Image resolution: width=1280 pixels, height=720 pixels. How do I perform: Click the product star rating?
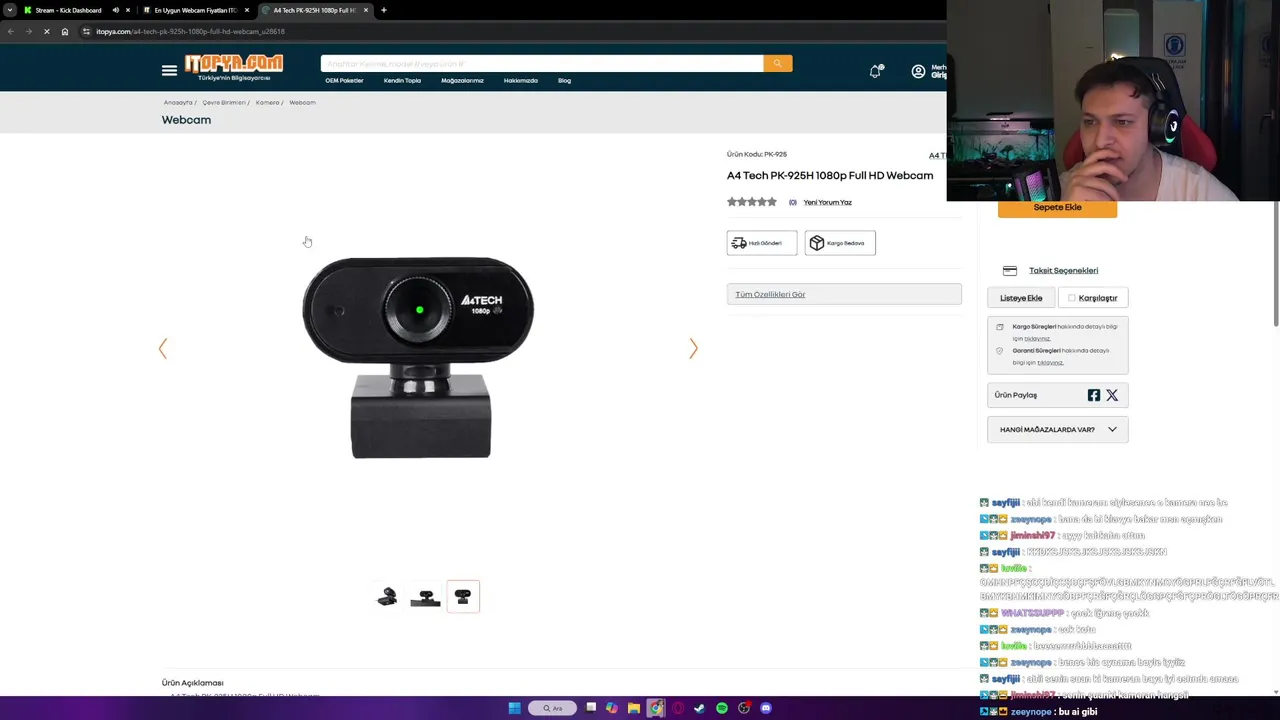(x=752, y=202)
